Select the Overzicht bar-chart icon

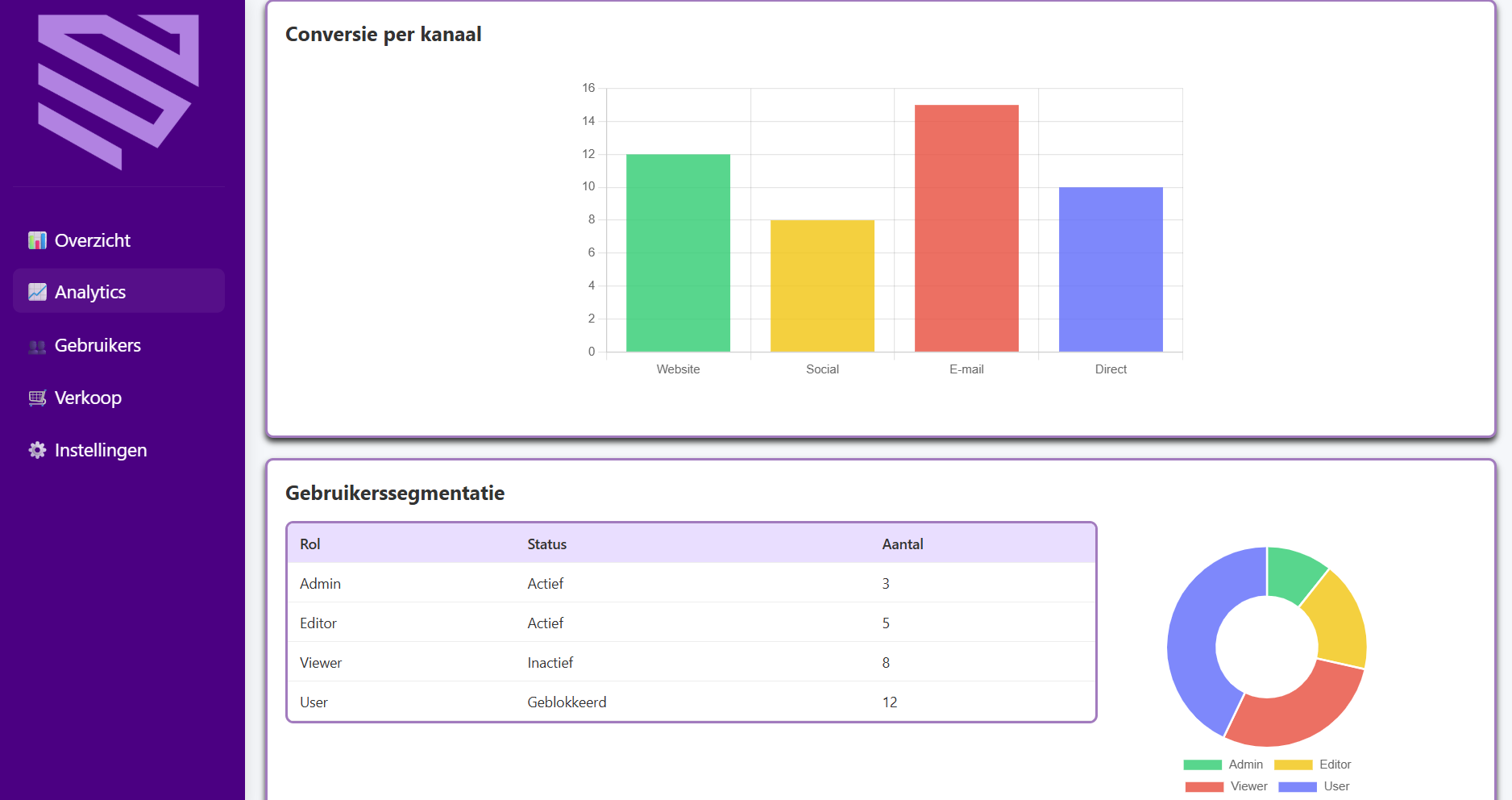click(x=37, y=240)
